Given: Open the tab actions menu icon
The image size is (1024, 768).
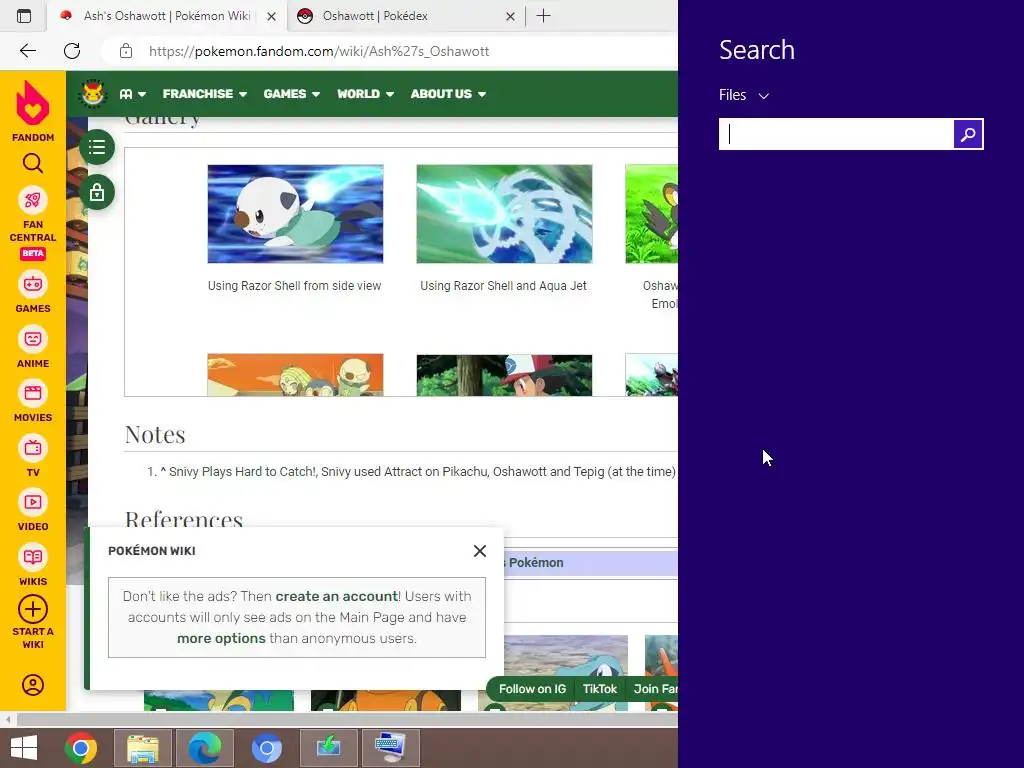Looking at the screenshot, I should [x=24, y=16].
